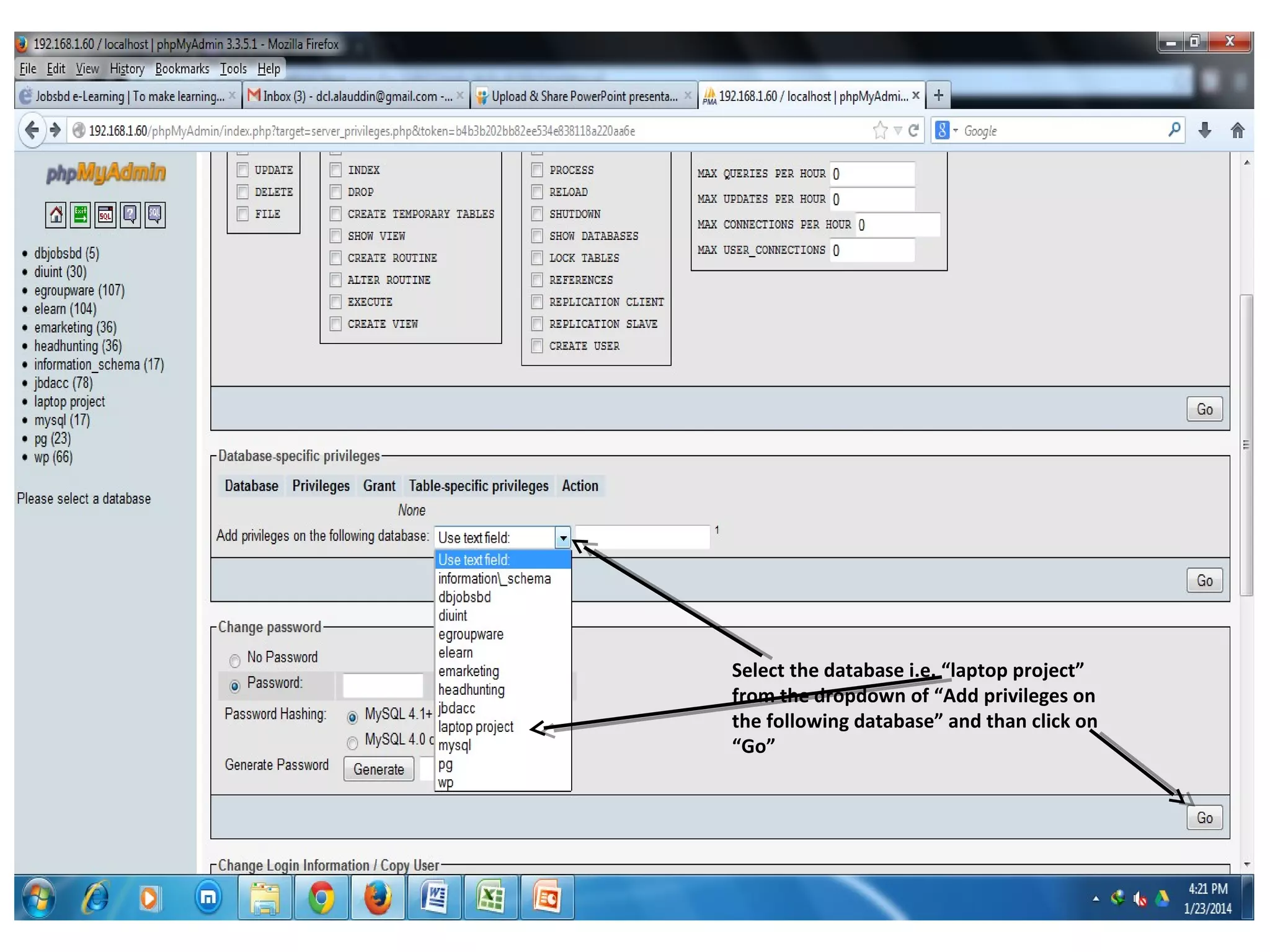Tick the CREATE TEMPORARY TABLES checkbox
1270x952 pixels.
335,214
